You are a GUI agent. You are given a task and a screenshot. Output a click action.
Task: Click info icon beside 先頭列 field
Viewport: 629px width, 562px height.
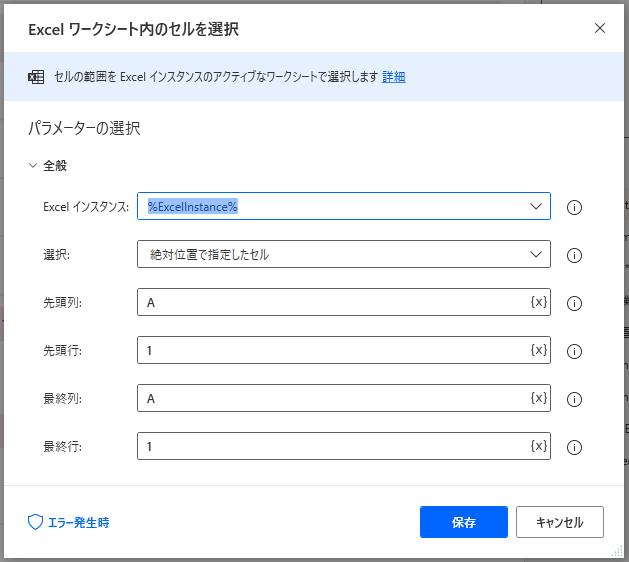575,303
